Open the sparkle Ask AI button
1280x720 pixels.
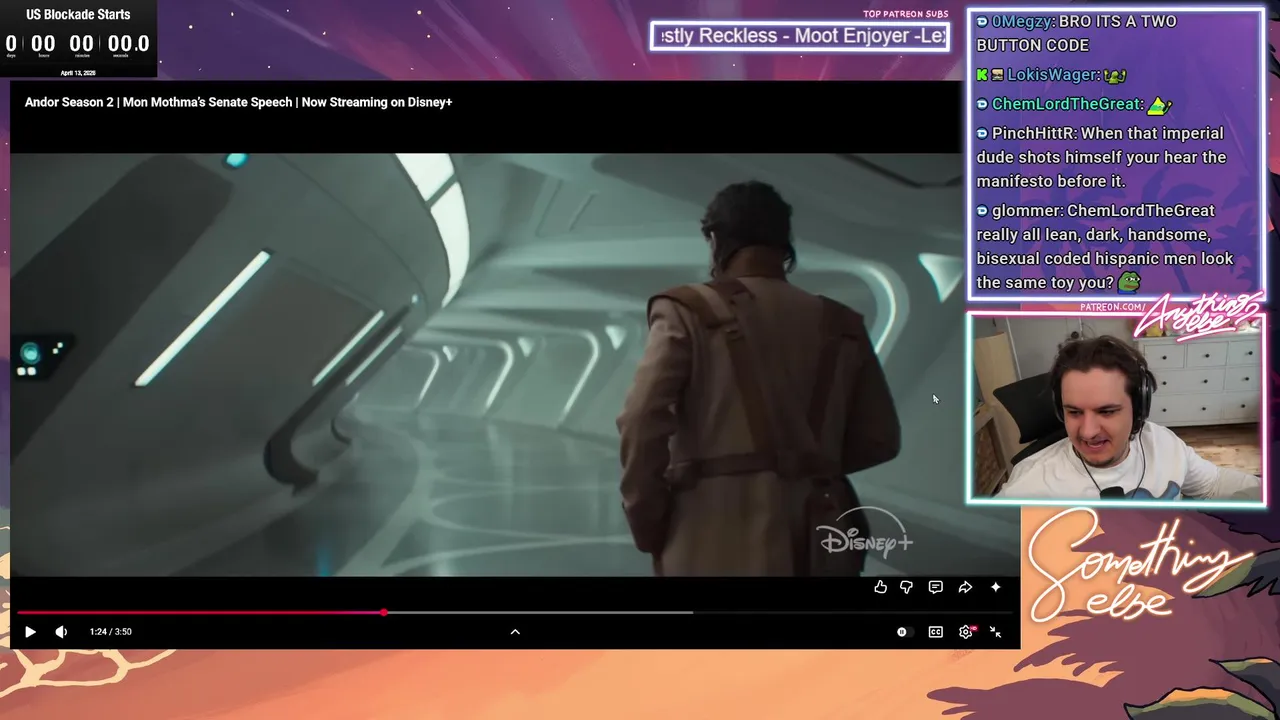995,588
